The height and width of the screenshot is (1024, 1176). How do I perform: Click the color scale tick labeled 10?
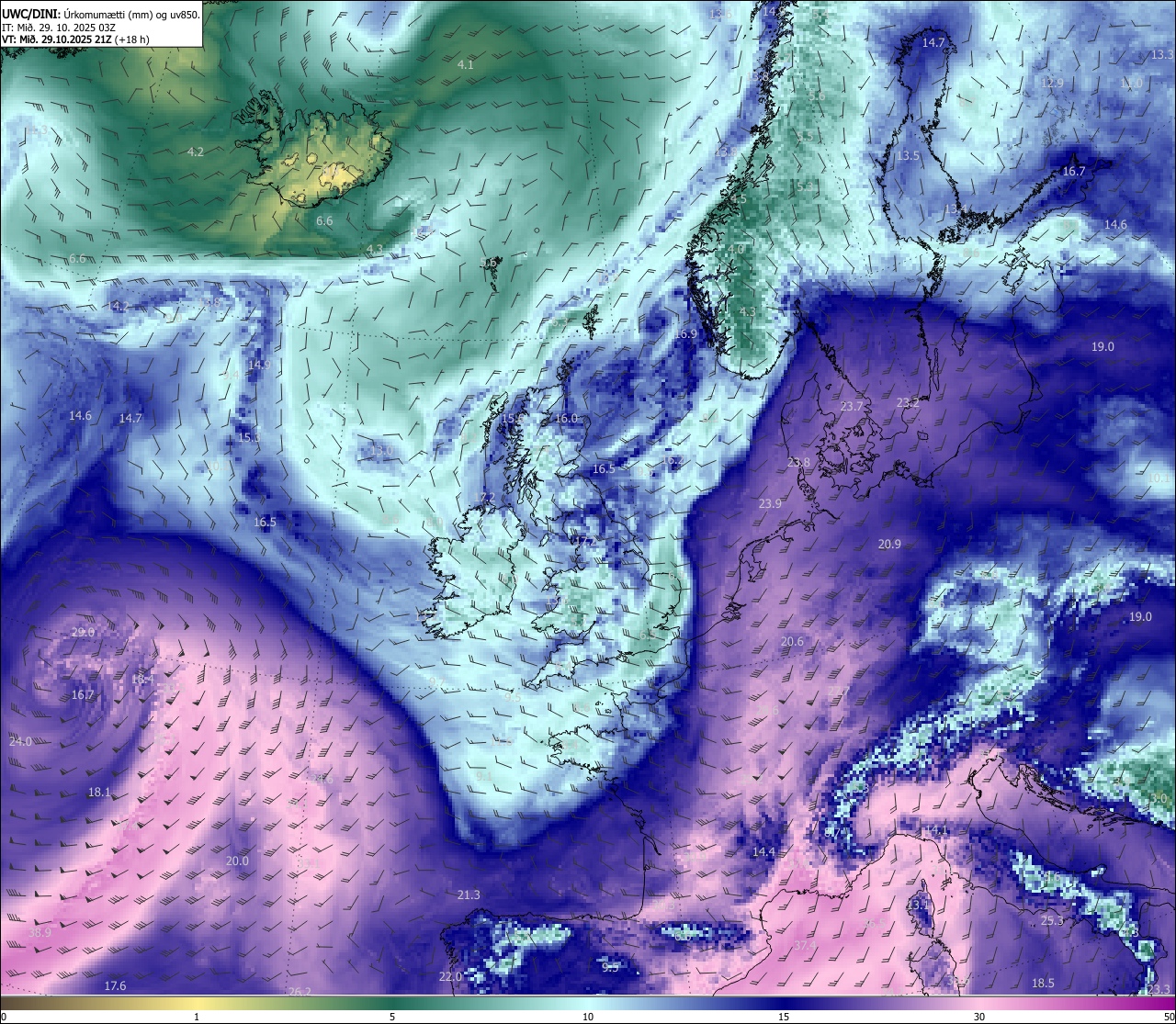[x=588, y=1017]
